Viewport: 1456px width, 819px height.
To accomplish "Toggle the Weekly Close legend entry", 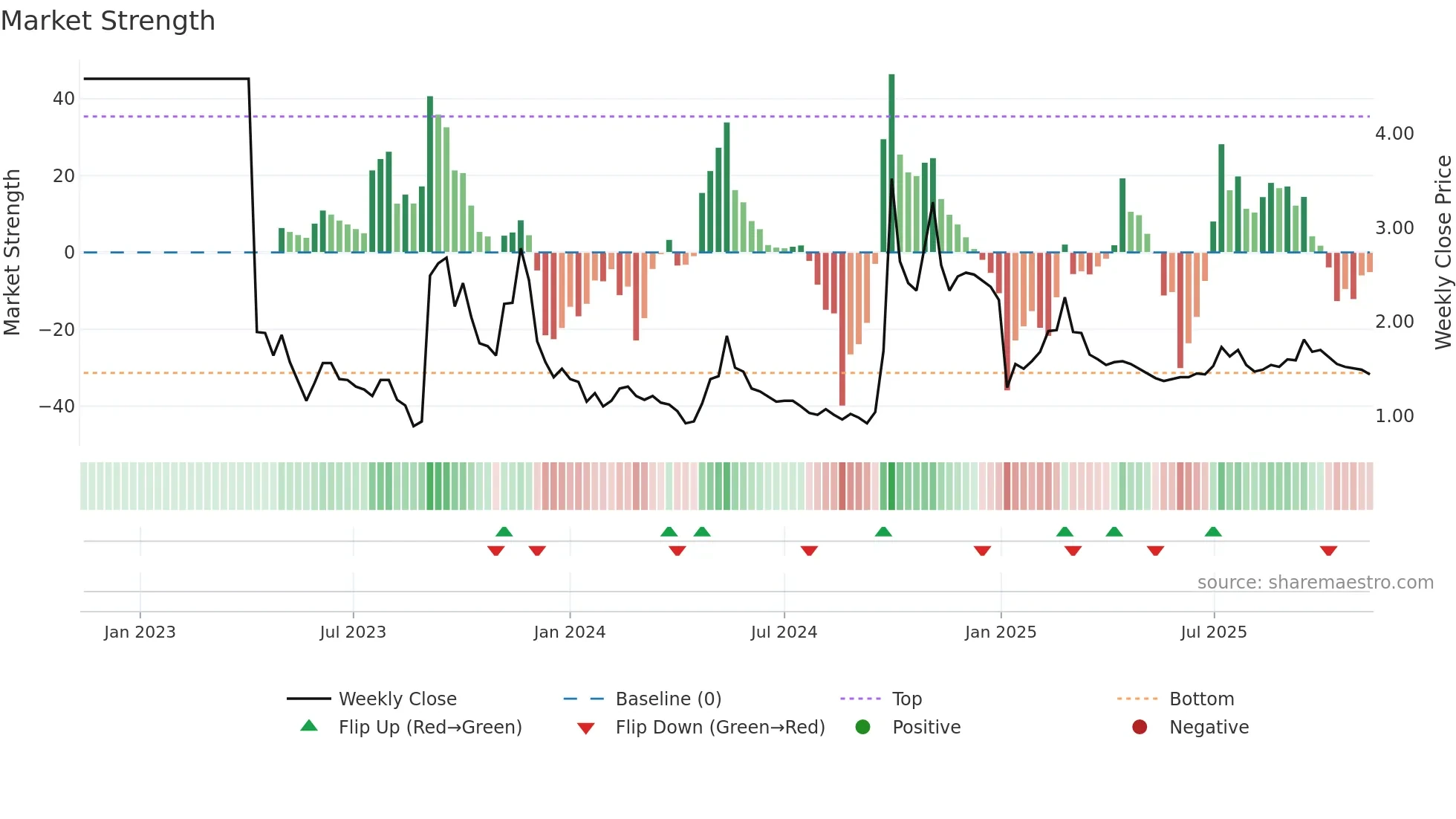I will [x=397, y=699].
